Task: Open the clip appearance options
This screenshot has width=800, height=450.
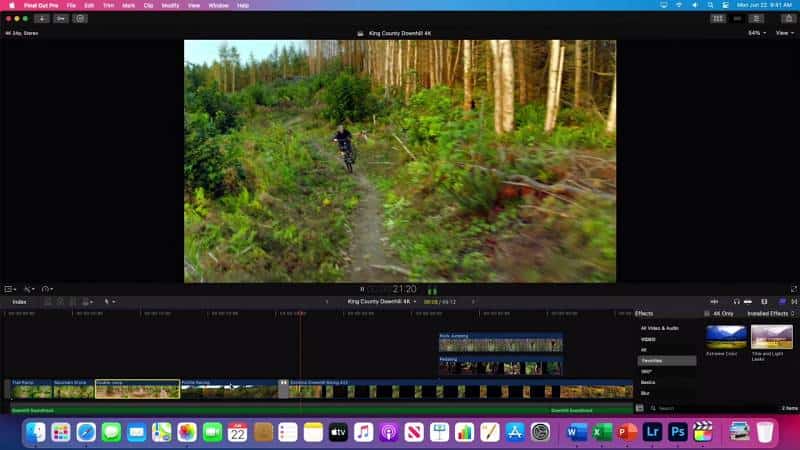Action: [x=764, y=302]
